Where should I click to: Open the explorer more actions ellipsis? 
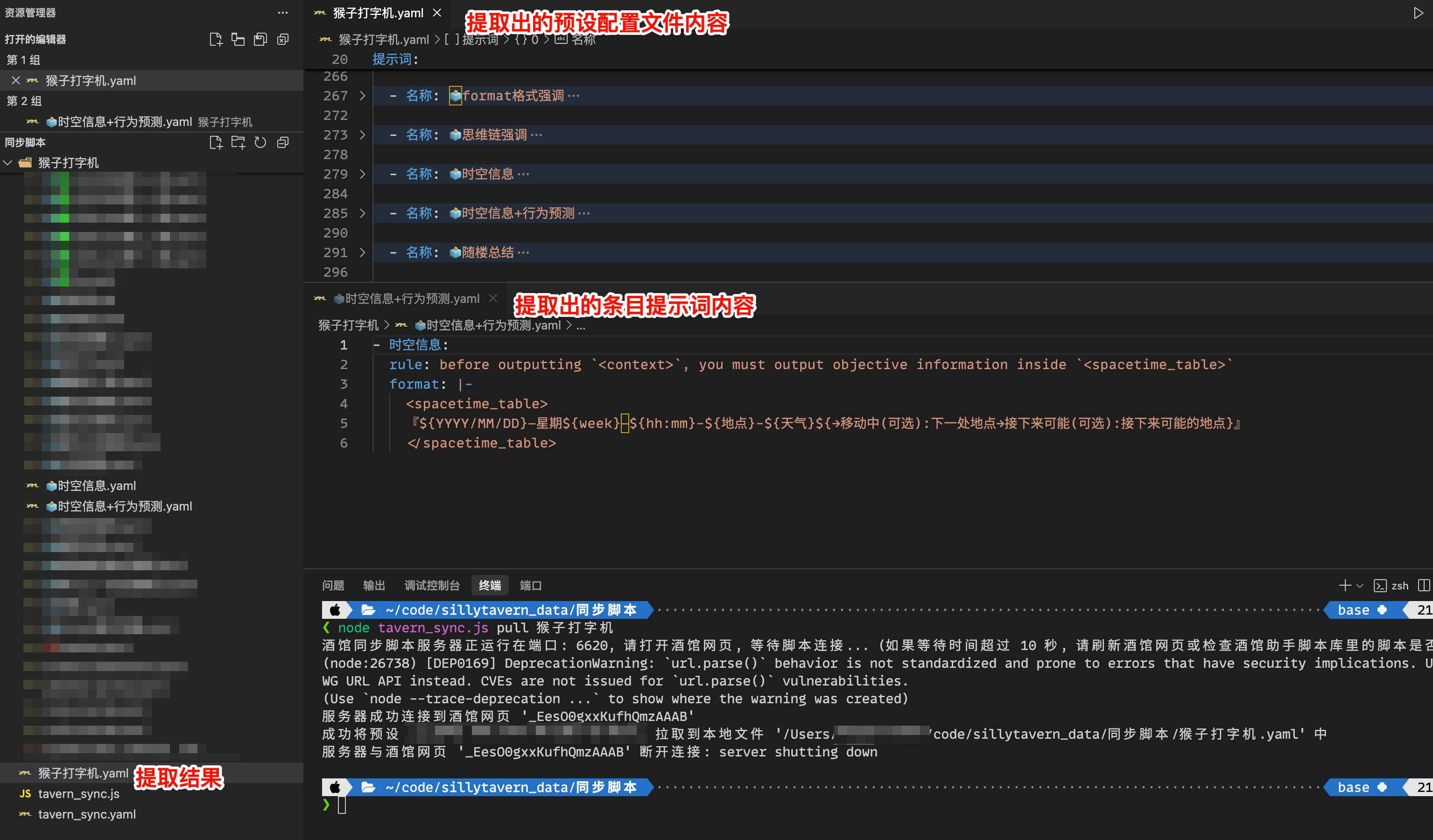pos(282,13)
